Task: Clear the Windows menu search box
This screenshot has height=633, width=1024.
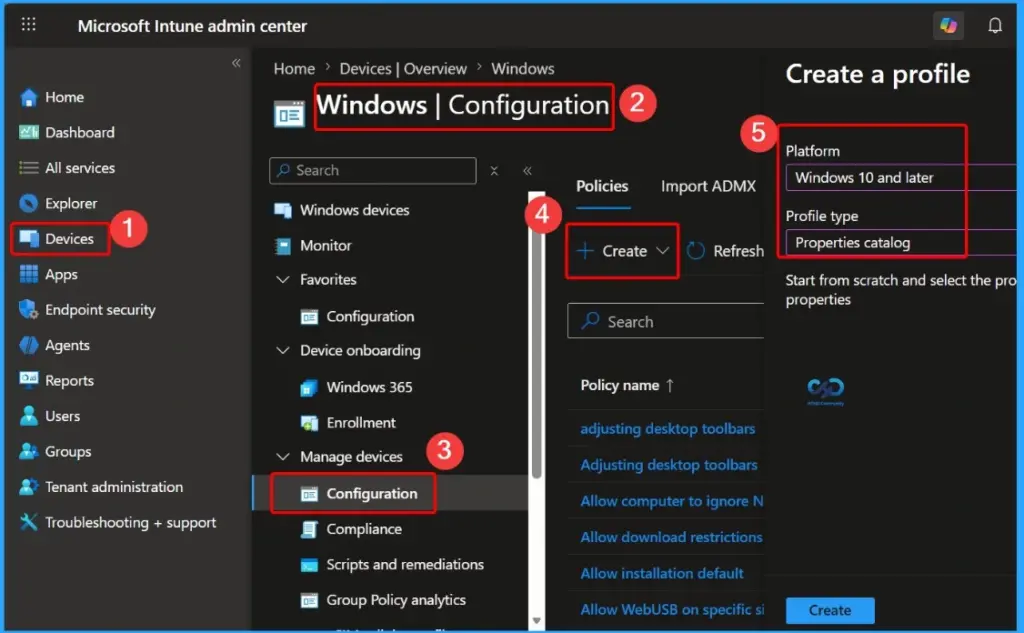Action: coord(494,170)
